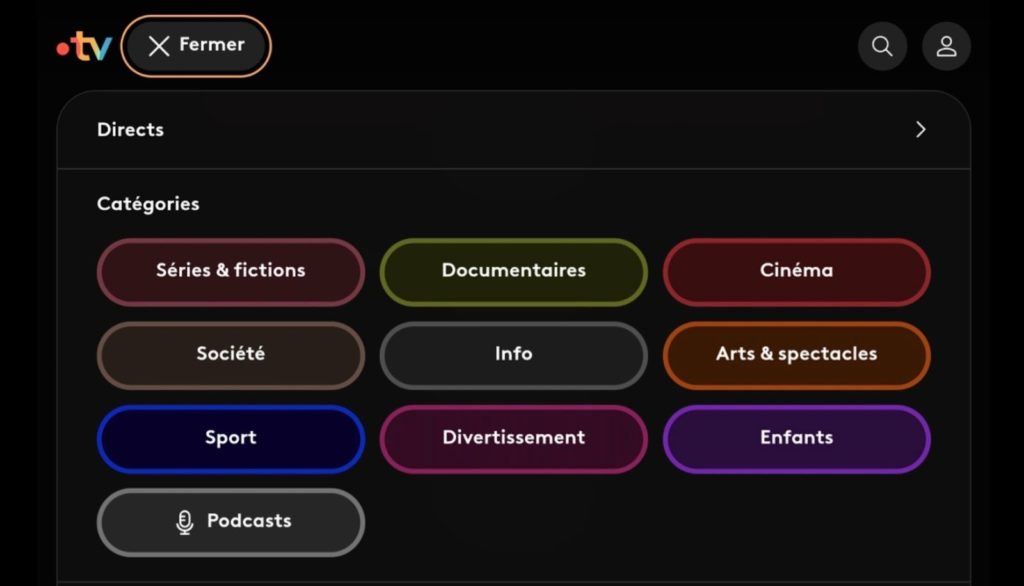
Task: Open search with the magnifier icon
Action: 882,46
